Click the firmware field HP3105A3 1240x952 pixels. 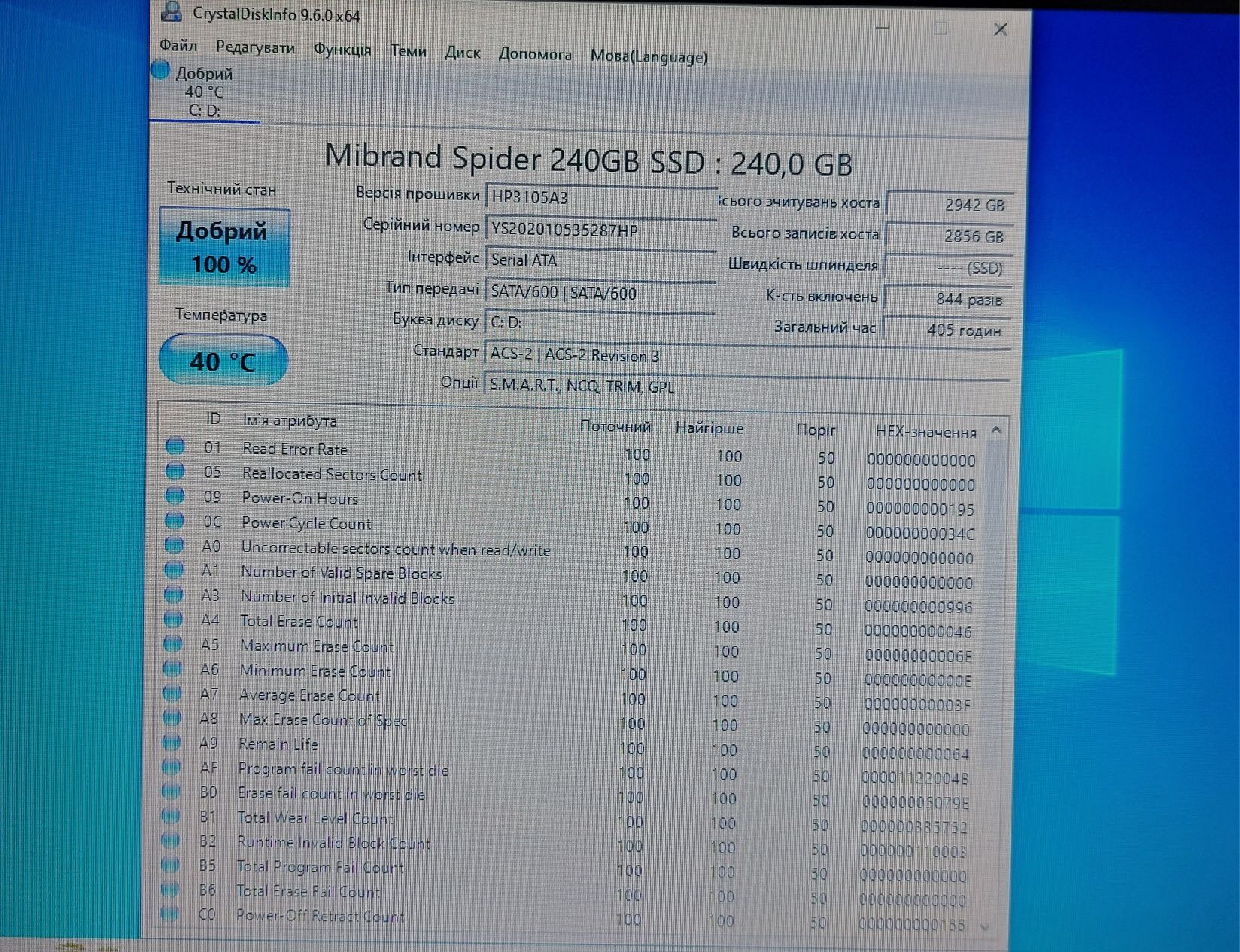600,197
